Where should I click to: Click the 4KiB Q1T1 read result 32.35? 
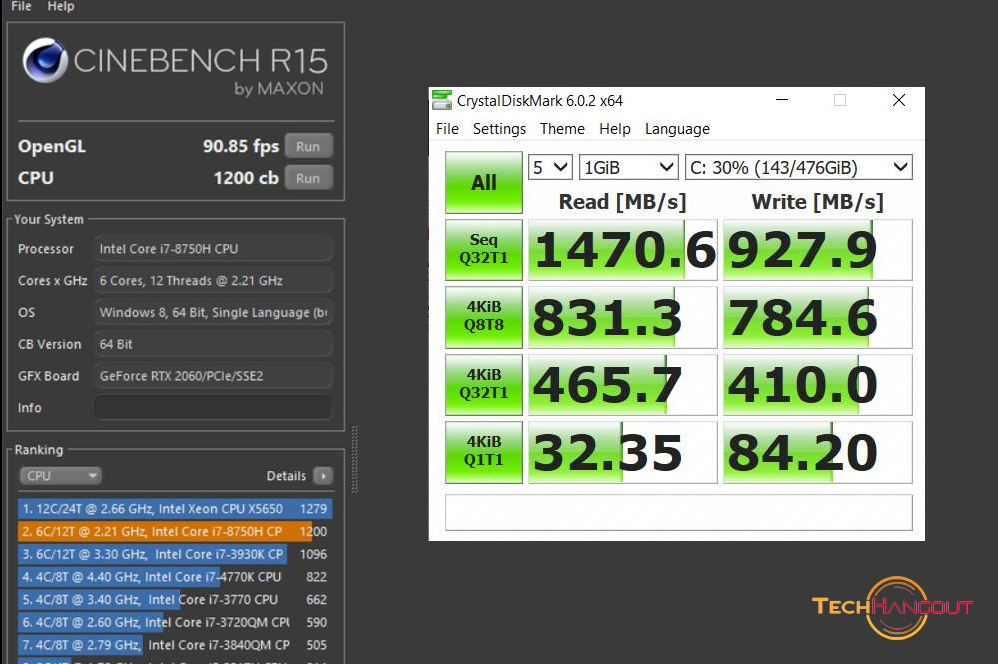tap(622, 452)
